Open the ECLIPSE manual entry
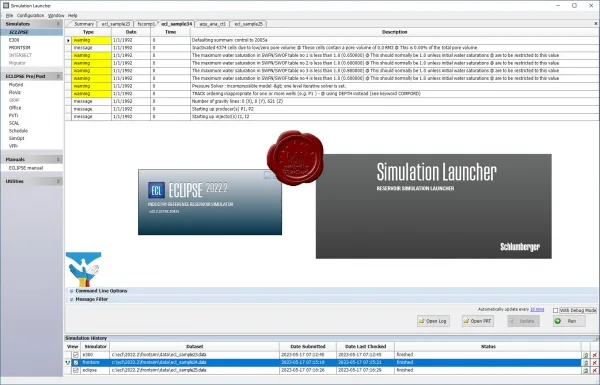The width and height of the screenshot is (600, 385). (26, 168)
